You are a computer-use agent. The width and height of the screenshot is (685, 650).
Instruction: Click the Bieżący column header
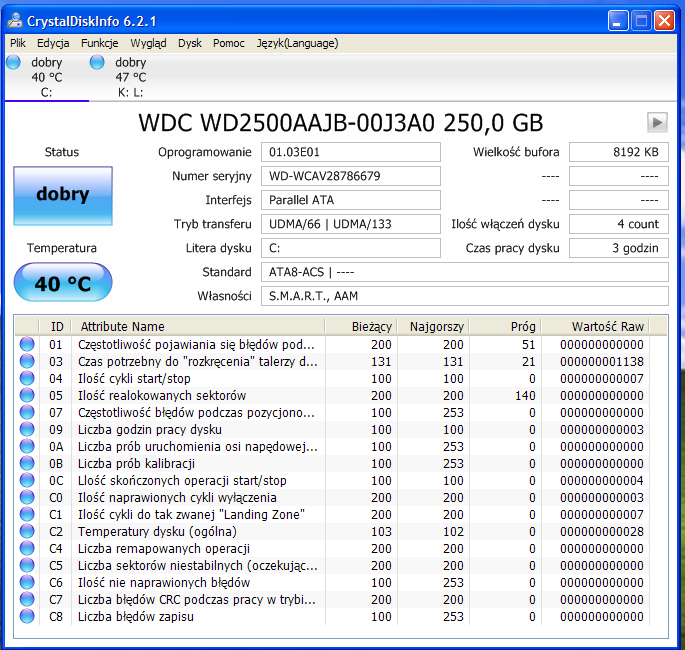pyautogui.click(x=361, y=326)
